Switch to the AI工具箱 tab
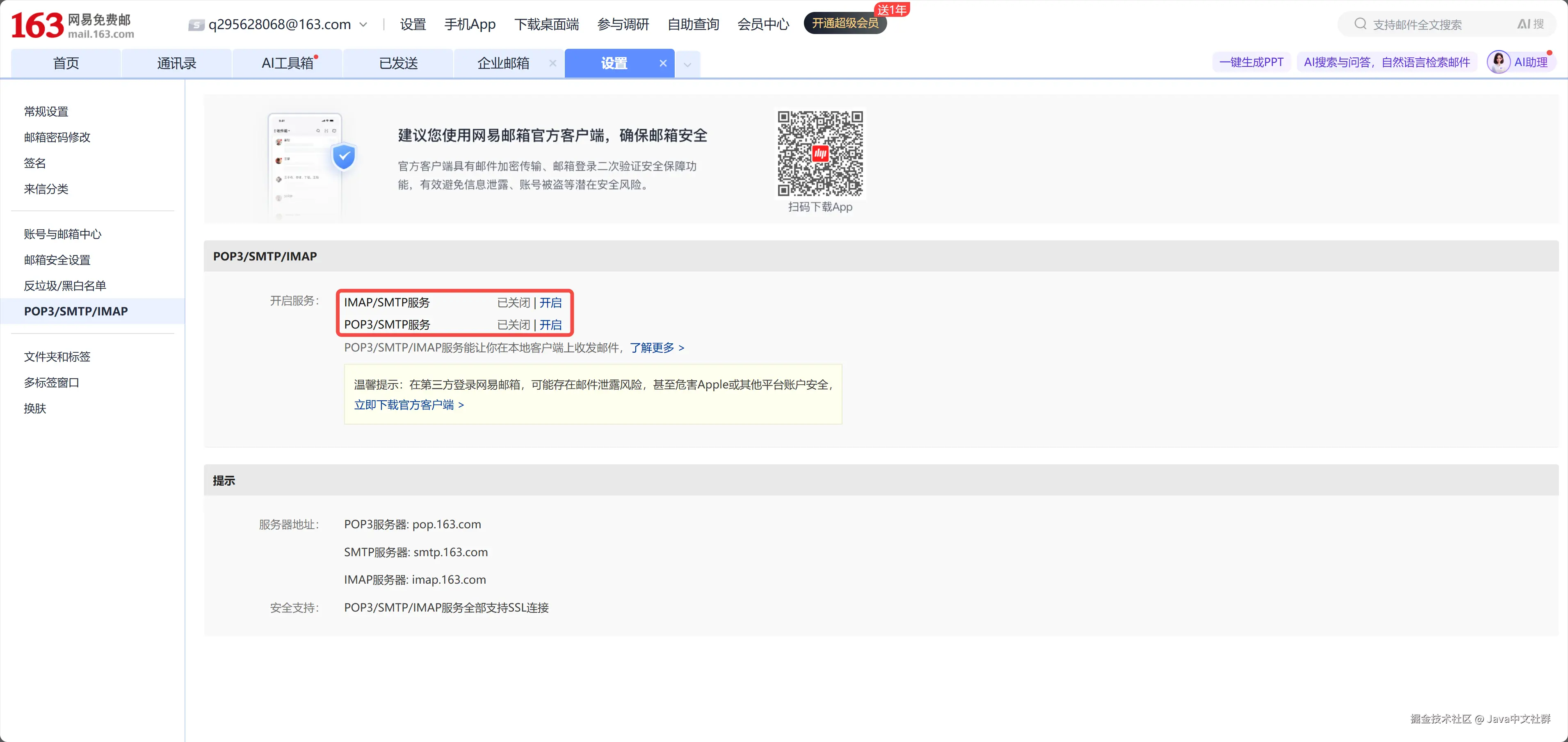The width and height of the screenshot is (1568, 742). tap(287, 63)
